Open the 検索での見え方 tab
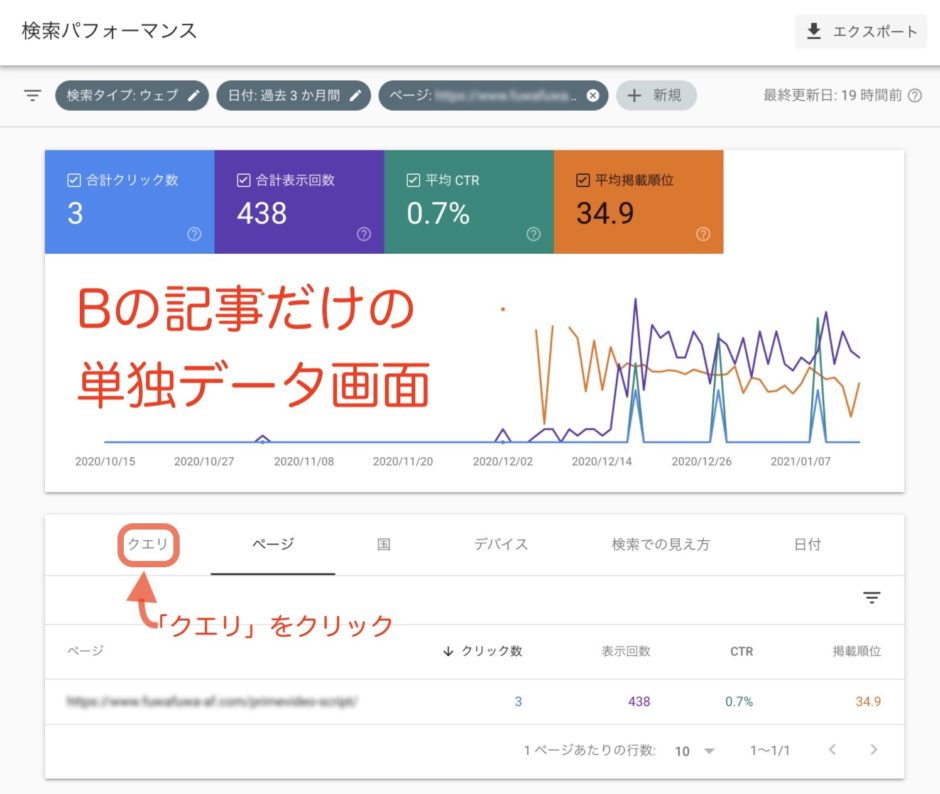Viewport: 940px width, 794px height. coord(661,545)
